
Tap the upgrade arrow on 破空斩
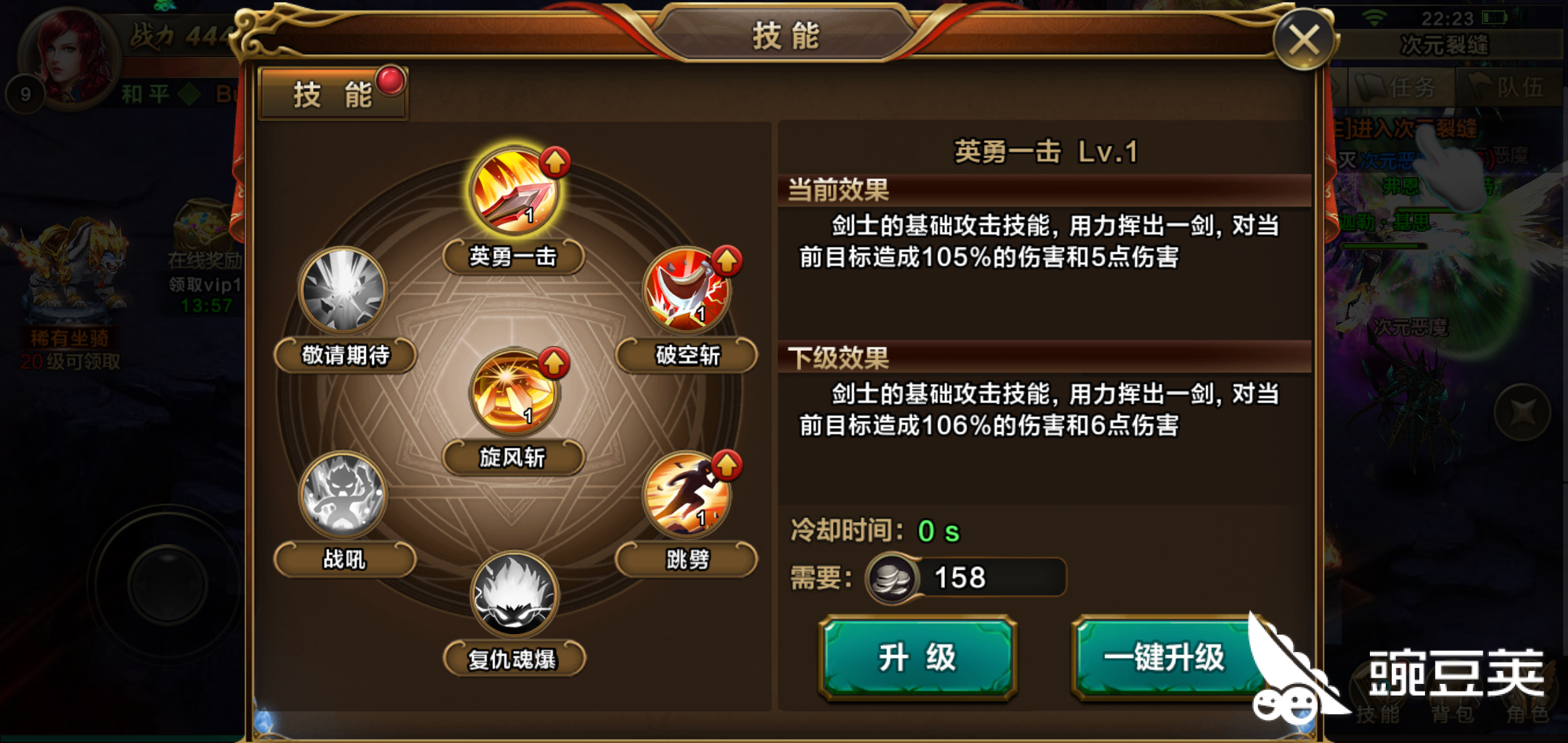click(727, 261)
